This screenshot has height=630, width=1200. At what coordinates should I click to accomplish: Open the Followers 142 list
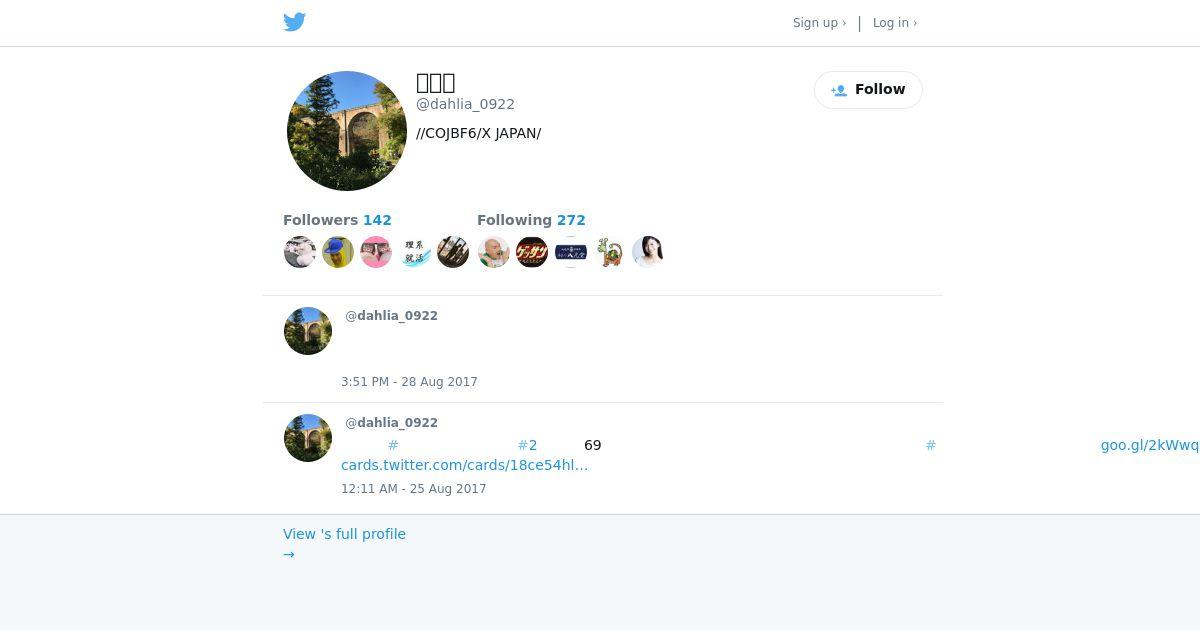coord(337,220)
